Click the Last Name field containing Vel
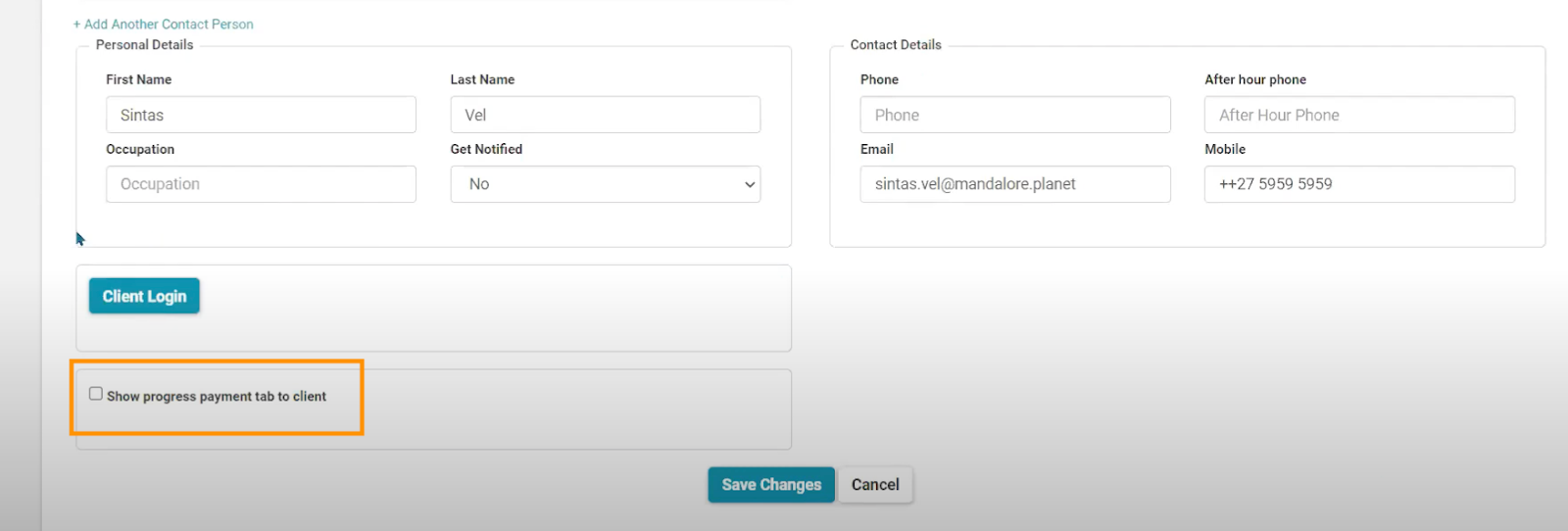The width and height of the screenshot is (1568, 531). [605, 115]
